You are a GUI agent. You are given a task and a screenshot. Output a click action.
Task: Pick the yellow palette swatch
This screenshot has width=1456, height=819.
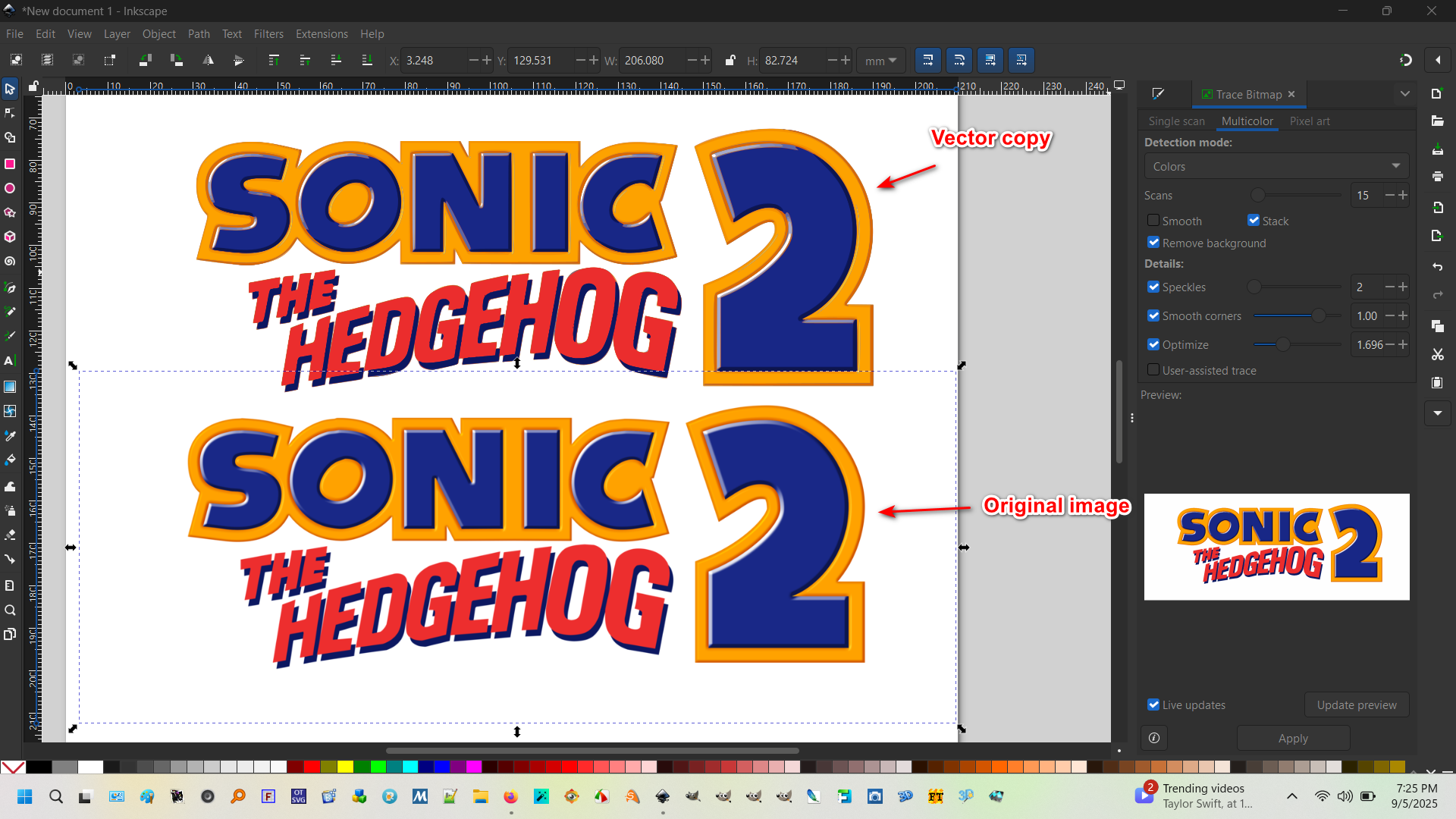point(345,767)
